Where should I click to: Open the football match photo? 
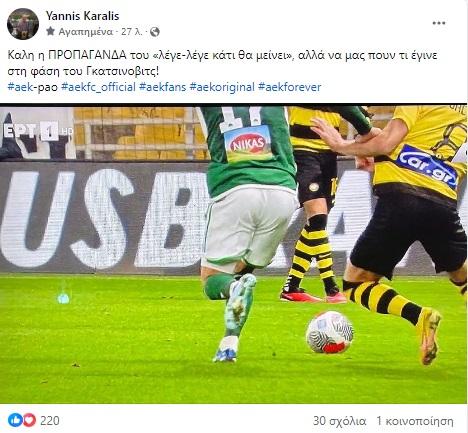click(x=233, y=255)
